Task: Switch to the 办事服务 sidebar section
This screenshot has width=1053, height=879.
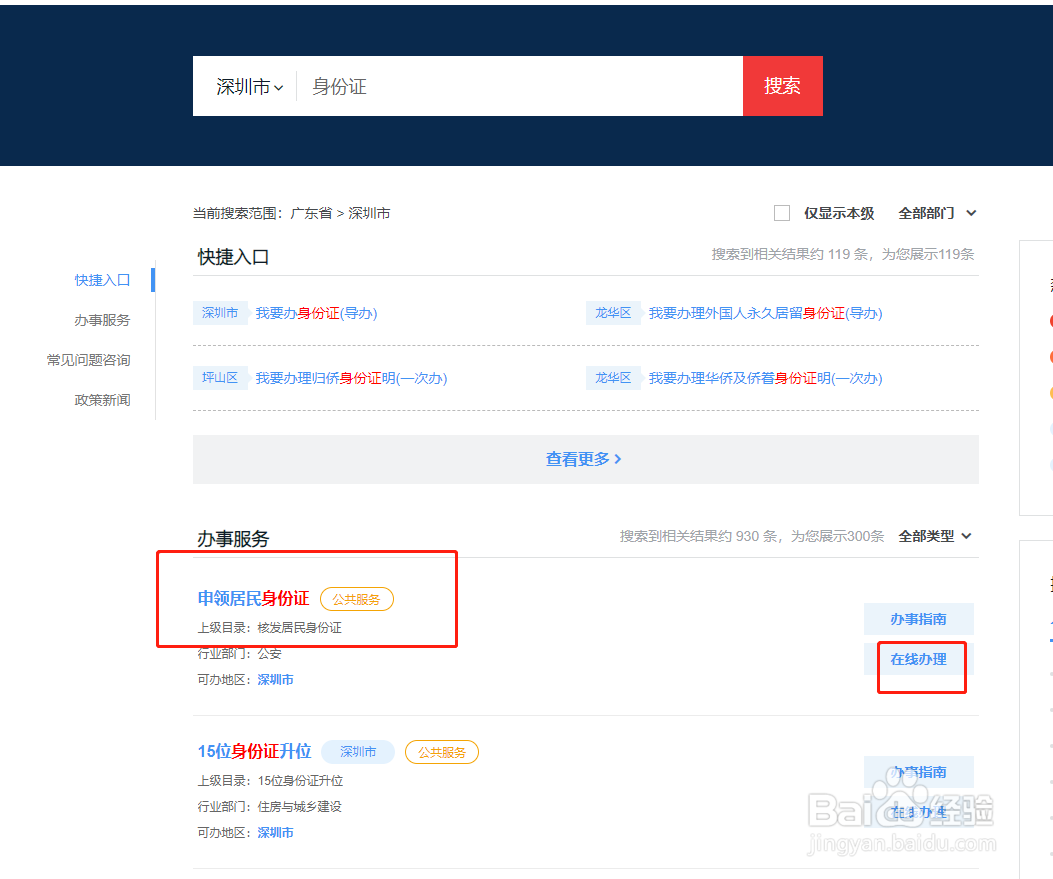Action: tap(103, 320)
